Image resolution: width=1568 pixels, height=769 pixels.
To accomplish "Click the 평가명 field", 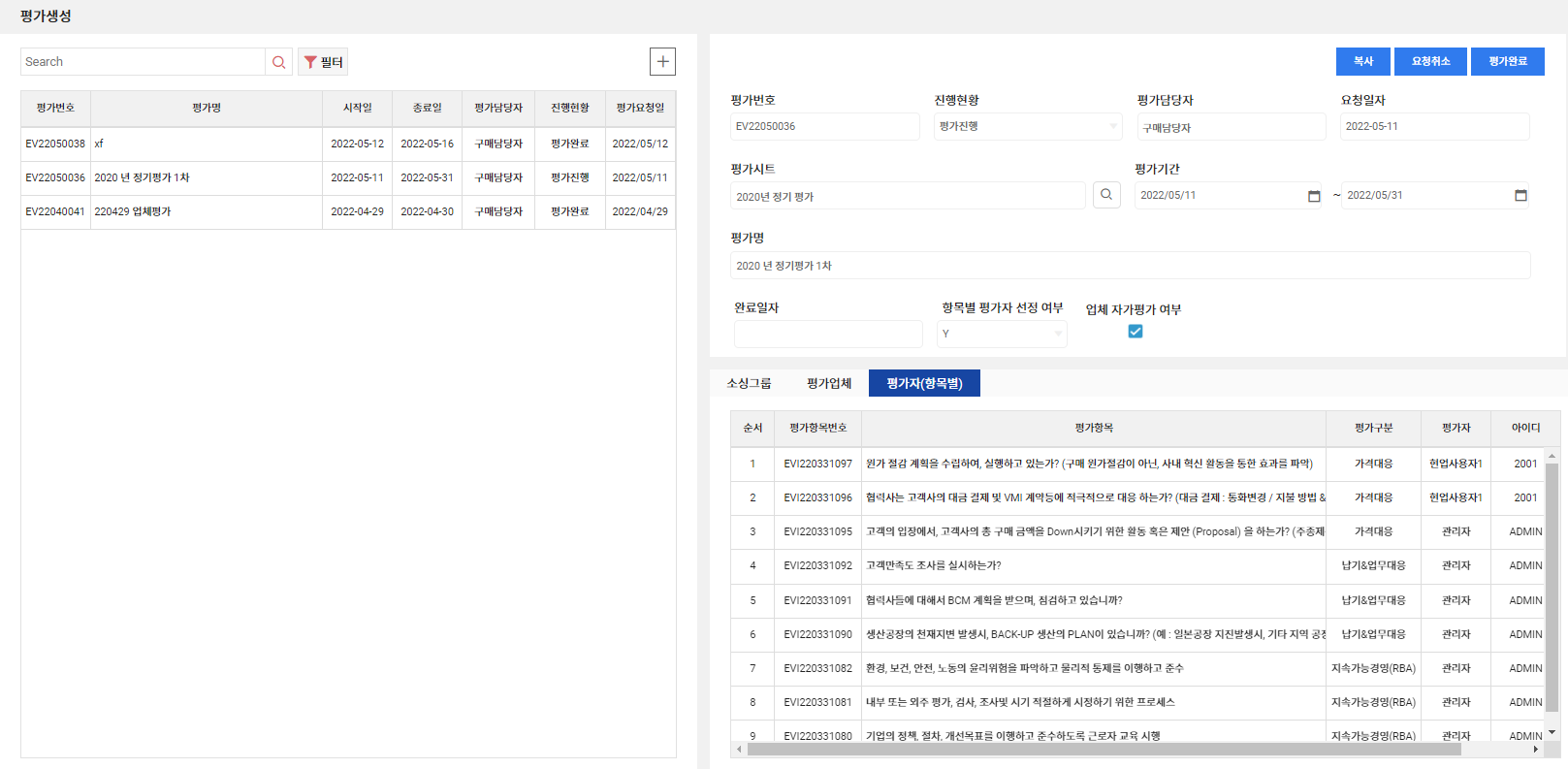I will coord(1131,265).
